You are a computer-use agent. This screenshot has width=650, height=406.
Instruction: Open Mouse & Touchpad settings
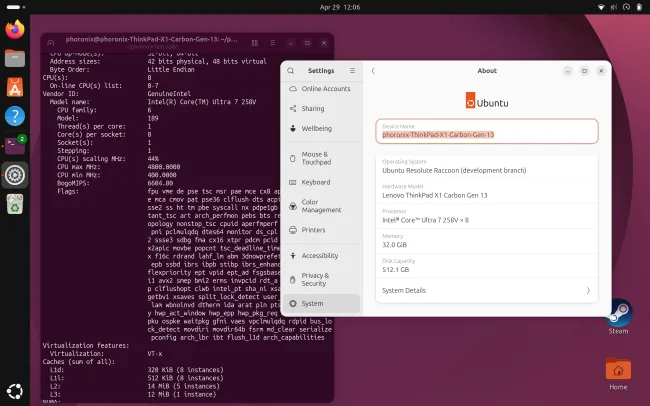pyautogui.click(x=322, y=158)
